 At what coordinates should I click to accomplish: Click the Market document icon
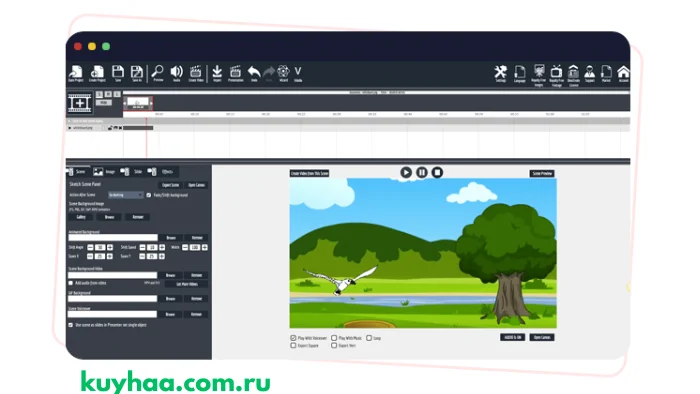(x=606, y=74)
